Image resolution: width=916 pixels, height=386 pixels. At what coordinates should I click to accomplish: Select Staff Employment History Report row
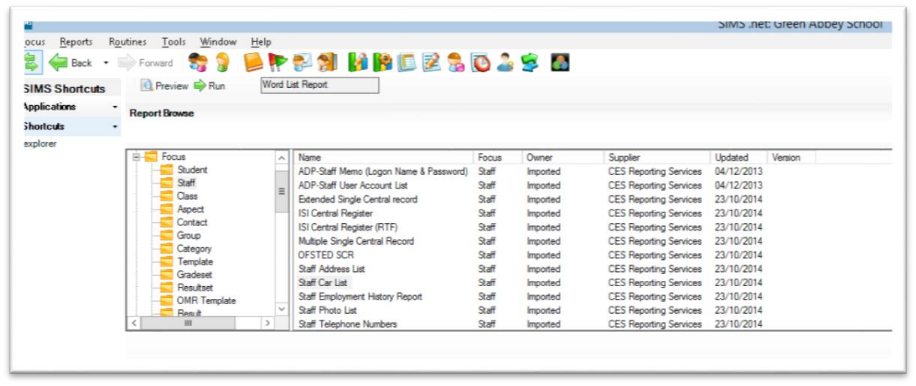(360, 297)
